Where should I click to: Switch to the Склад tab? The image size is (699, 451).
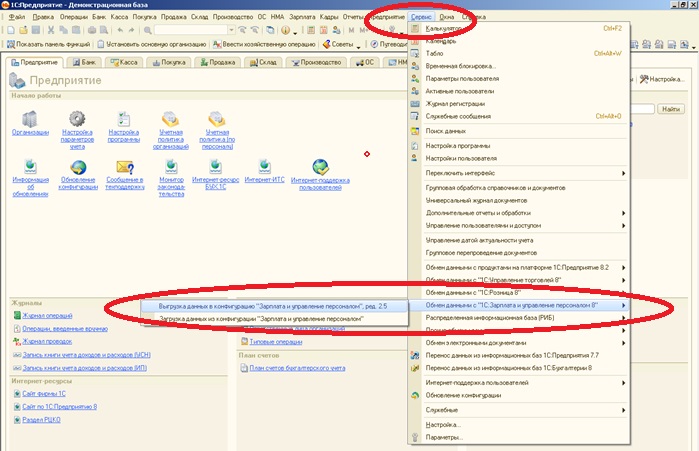click(263, 62)
